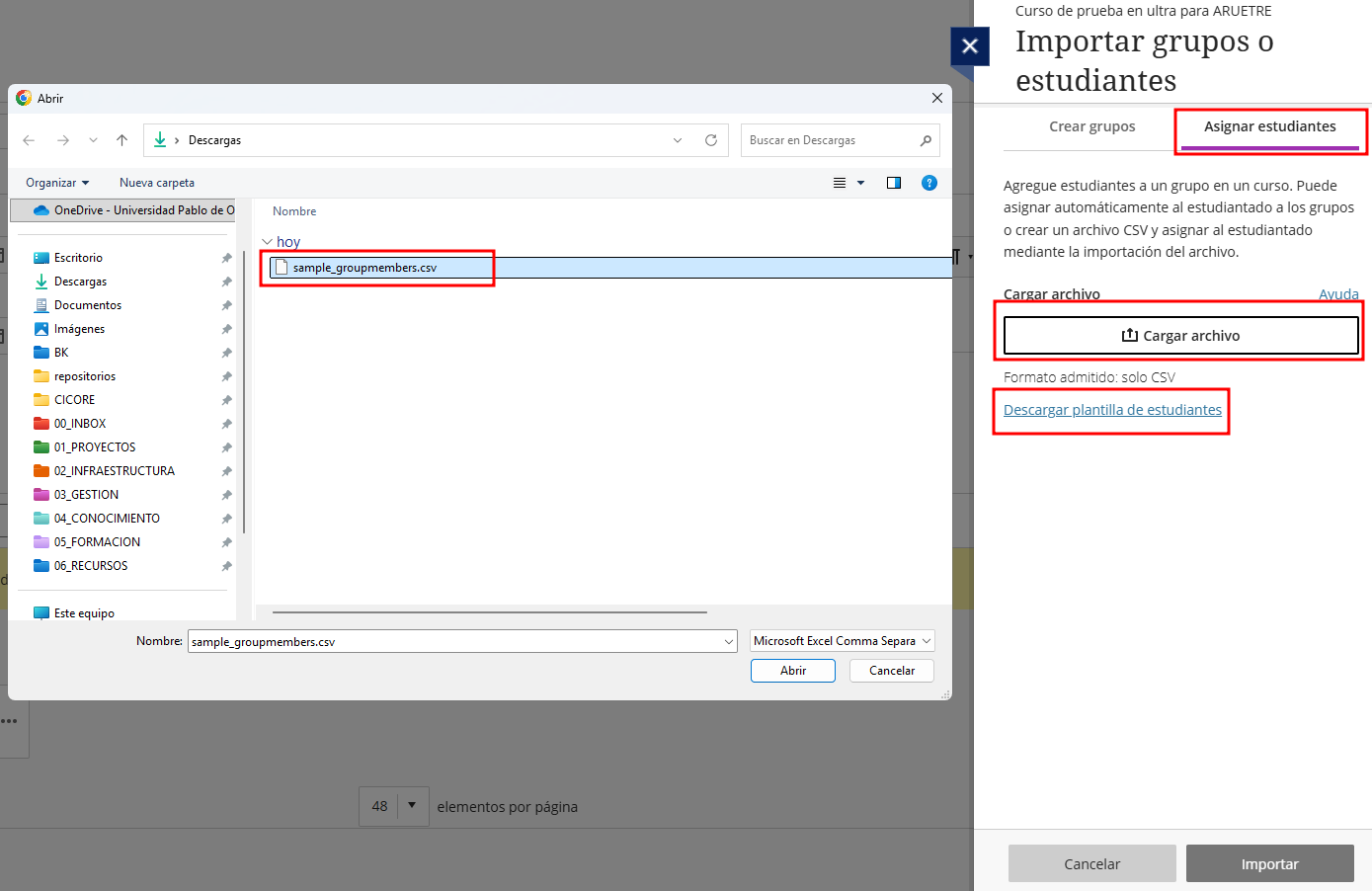Click the Cargar archivo button
The height and width of the screenshot is (891, 1372).
click(1180, 336)
